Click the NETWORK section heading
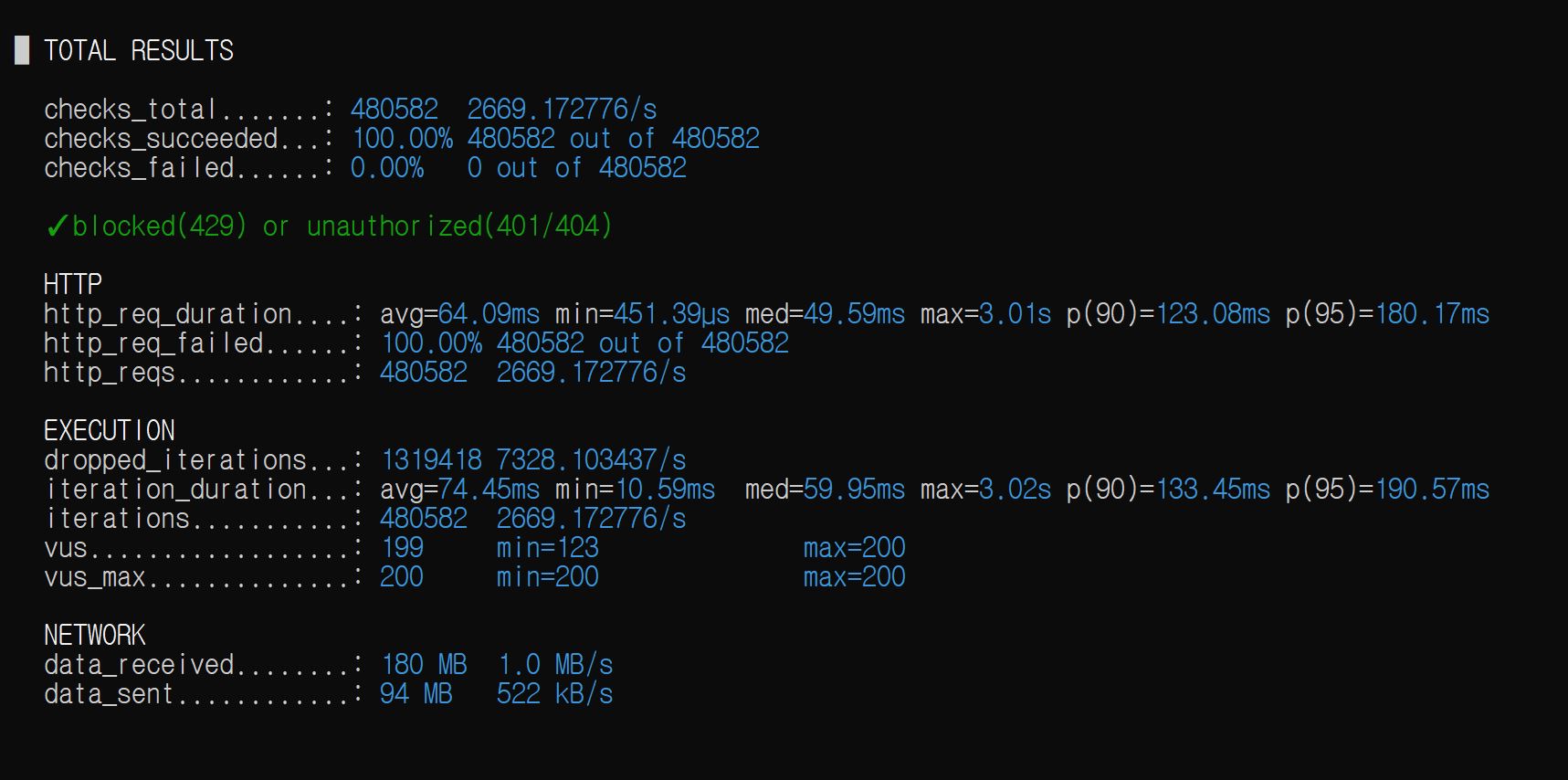The width and height of the screenshot is (1568, 780). (x=95, y=635)
